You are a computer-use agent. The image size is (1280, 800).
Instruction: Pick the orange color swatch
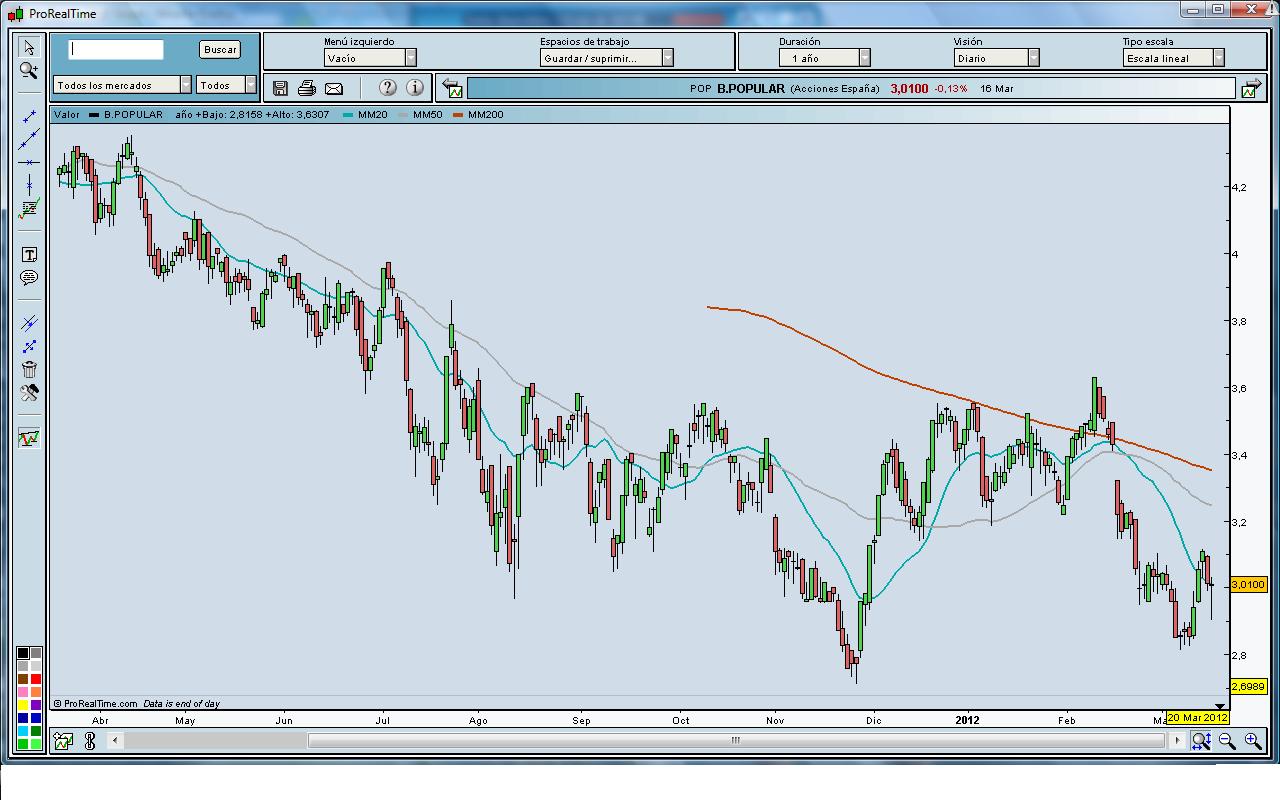[x=36, y=692]
